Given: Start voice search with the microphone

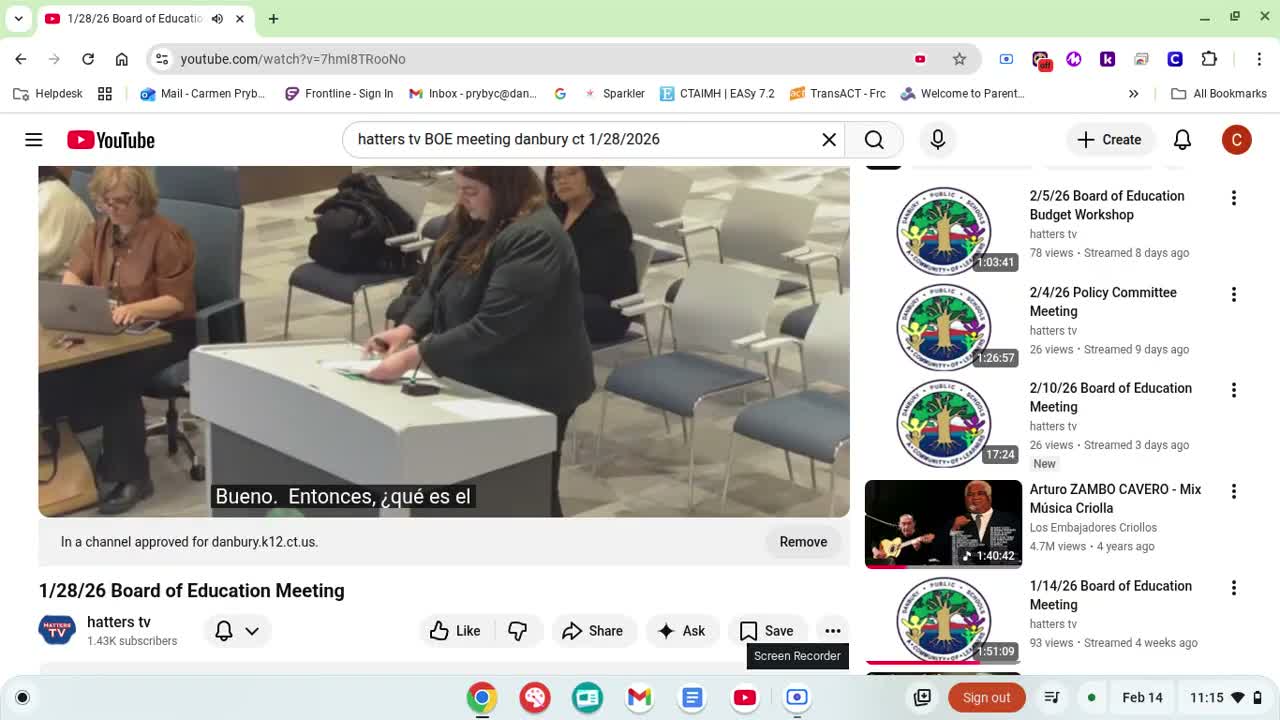Looking at the screenshot, I should click(938, 140).
